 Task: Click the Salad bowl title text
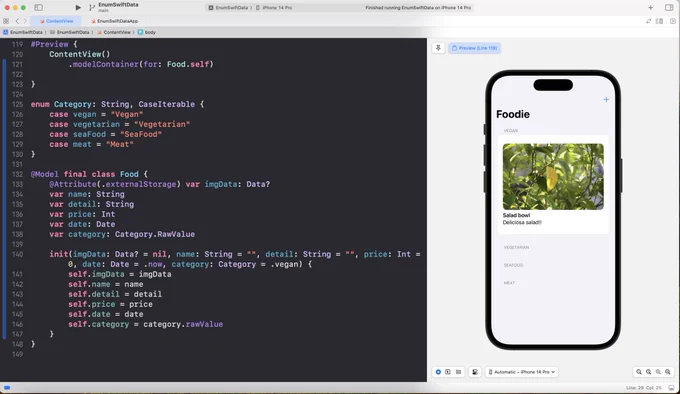pyautogui.click(x=516, y=215)
